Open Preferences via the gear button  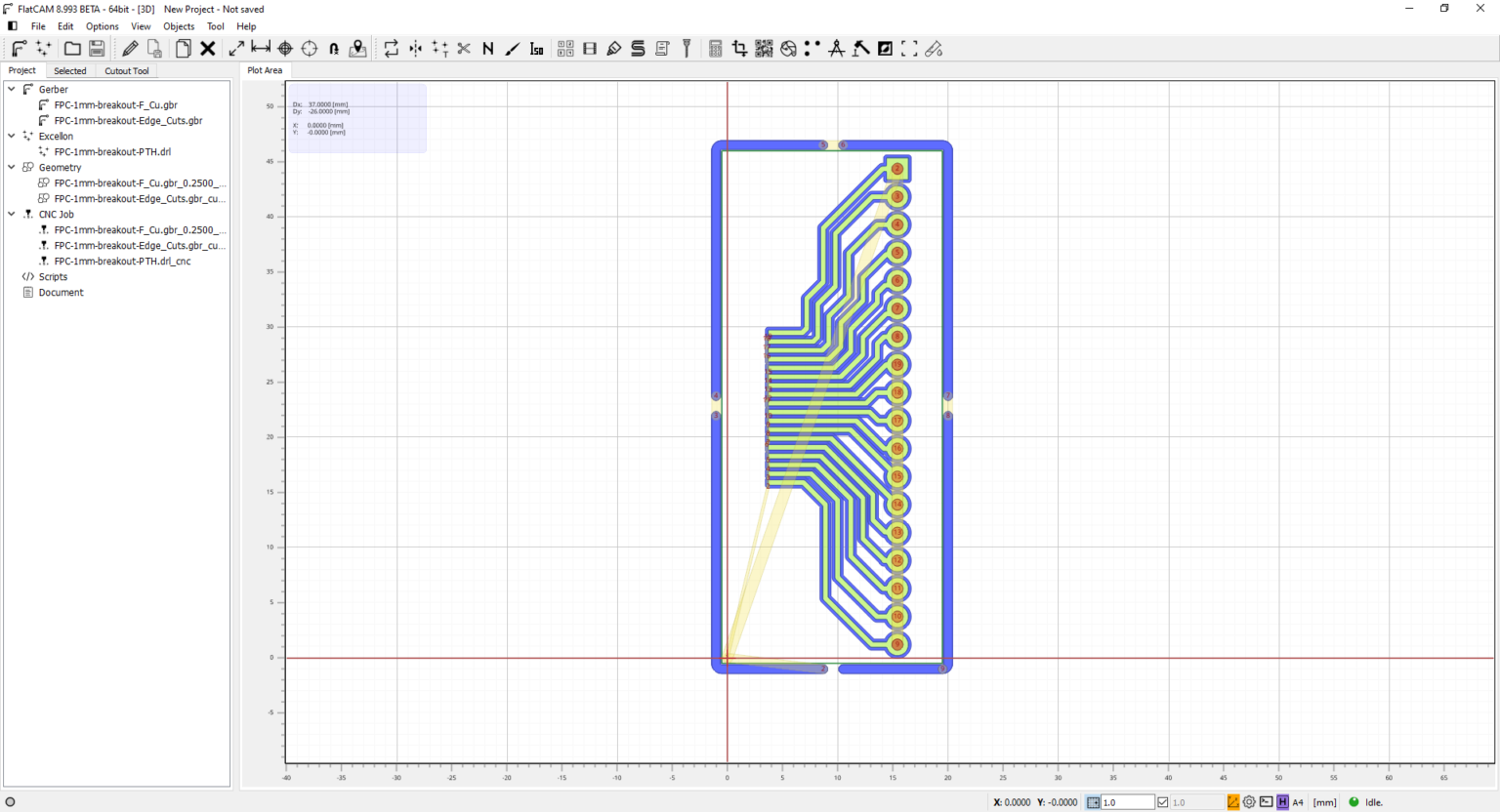tap(1248, 801)
